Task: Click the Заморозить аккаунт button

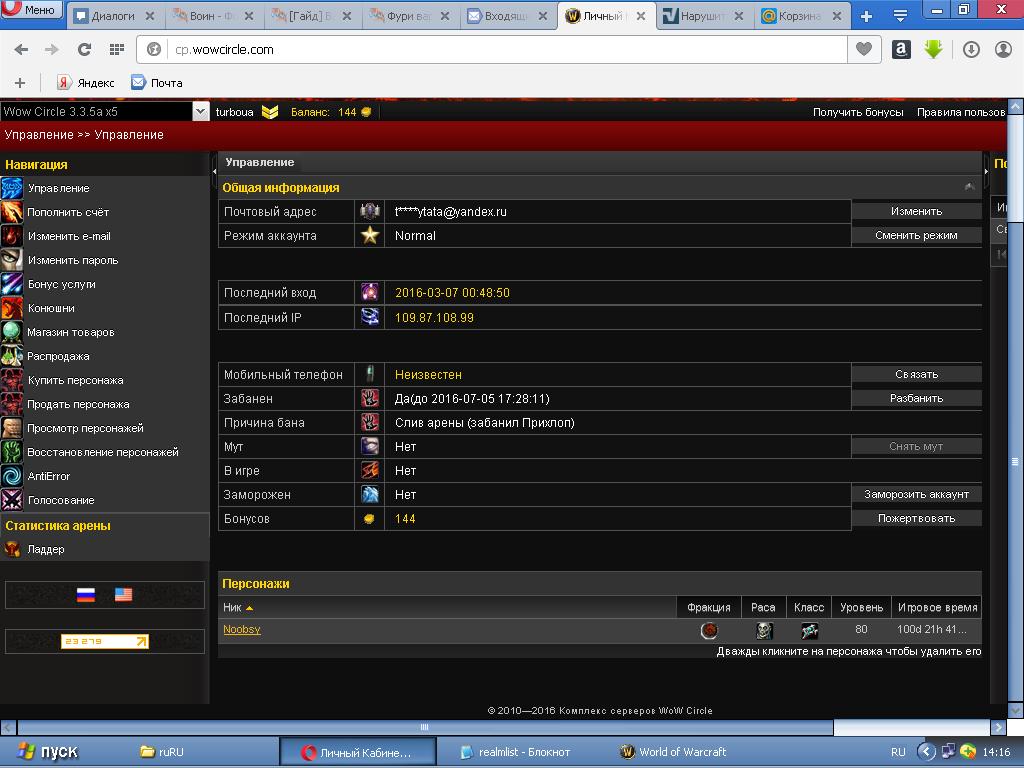Action: tap(916, 494)
